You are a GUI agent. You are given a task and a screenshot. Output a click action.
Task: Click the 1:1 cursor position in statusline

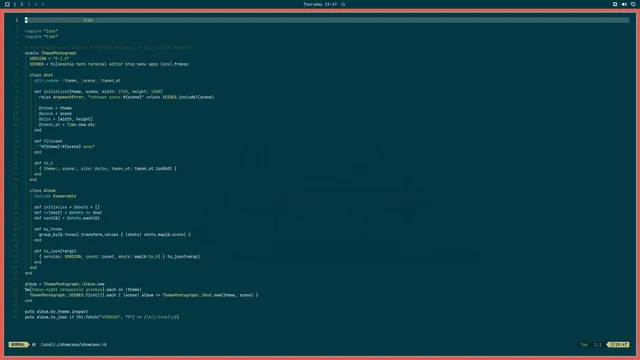coord(598,344)
